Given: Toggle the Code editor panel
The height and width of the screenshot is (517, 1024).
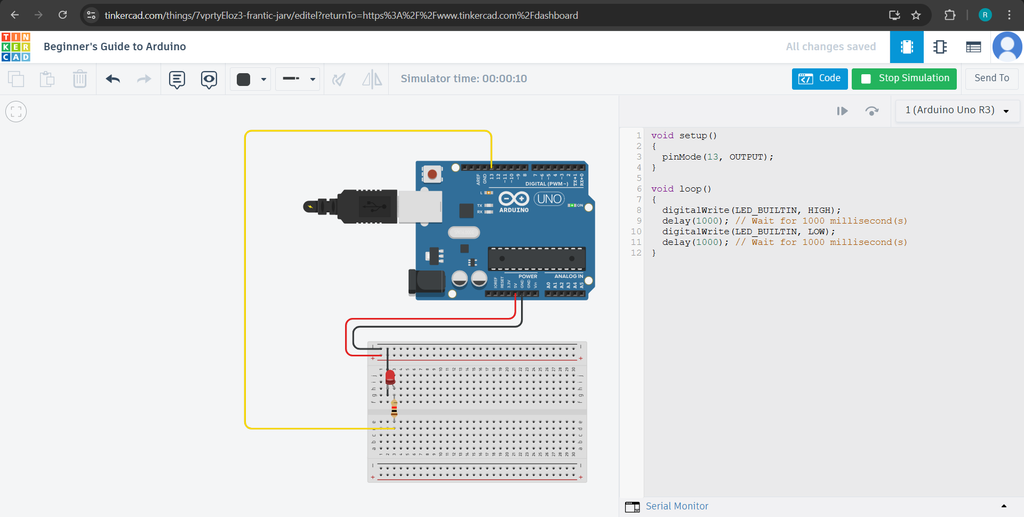Looking at the screenshot, I should [x=820, y=78].
